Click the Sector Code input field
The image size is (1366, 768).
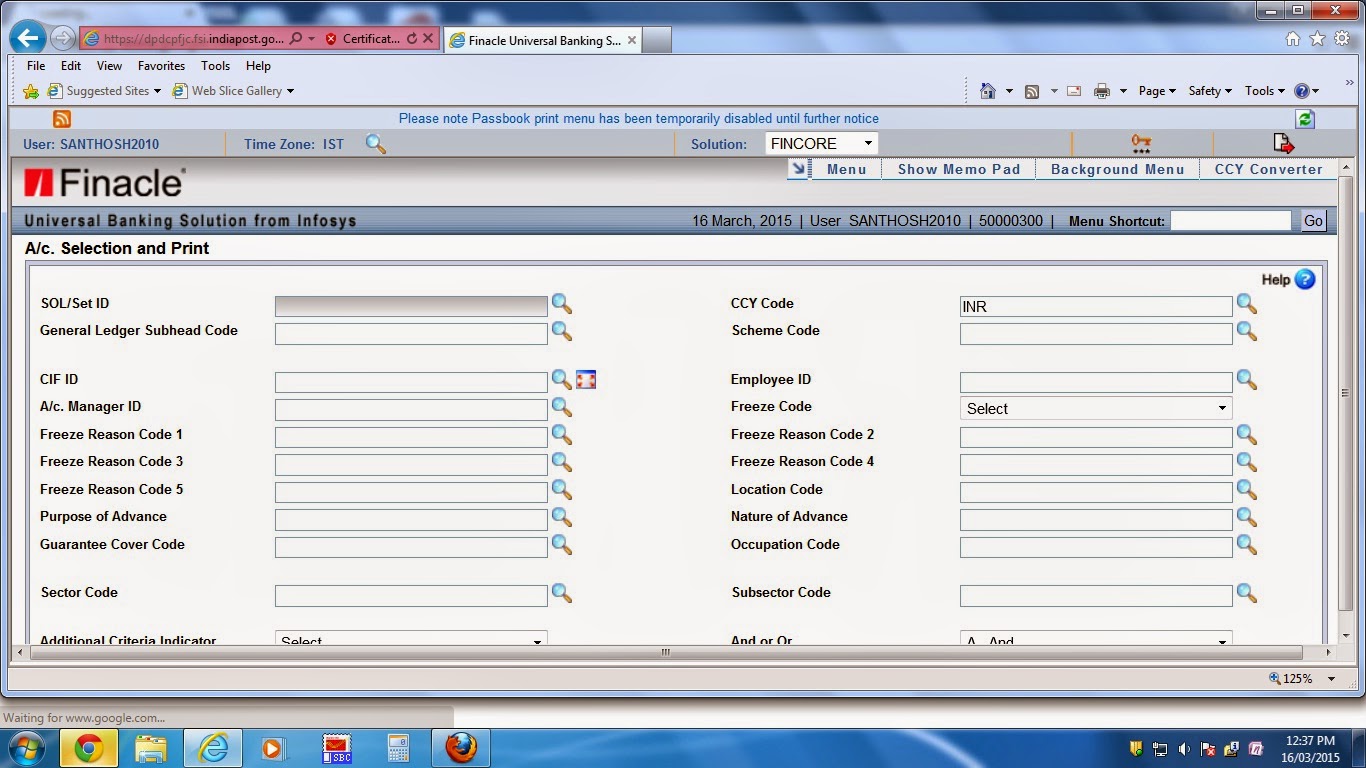pos(411,596)
